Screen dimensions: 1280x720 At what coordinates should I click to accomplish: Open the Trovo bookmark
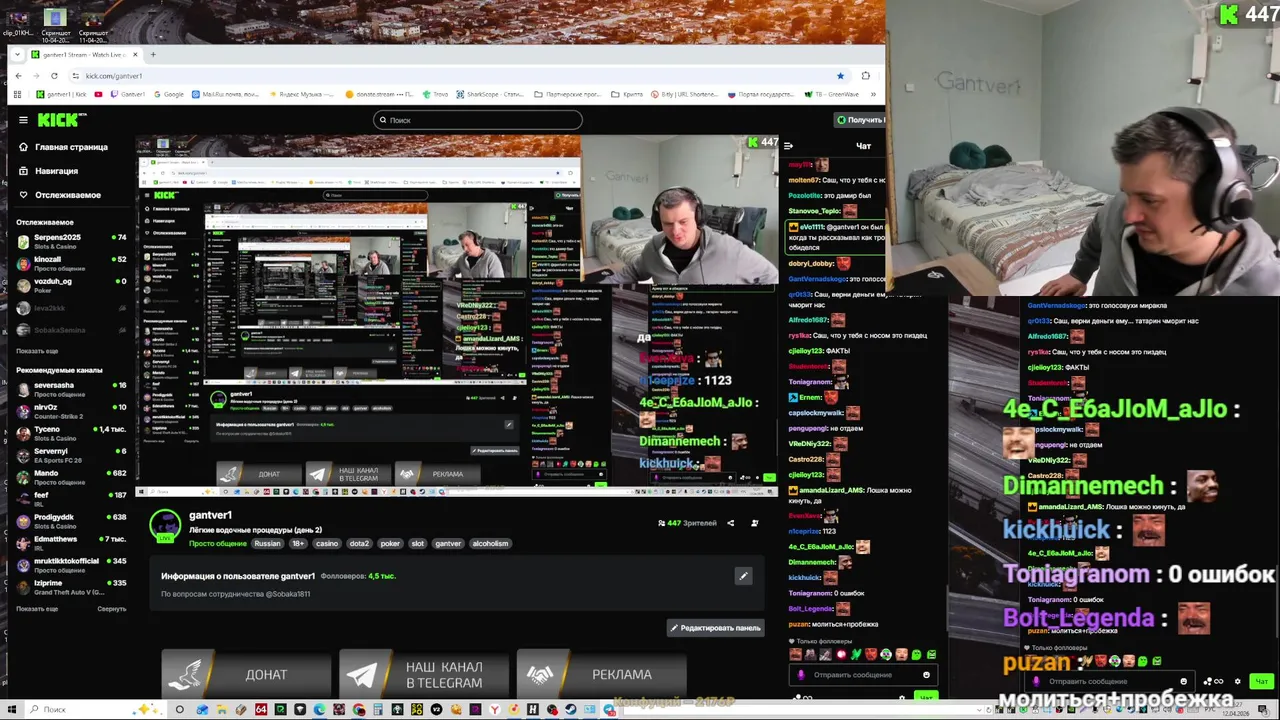tap(436, 94)
